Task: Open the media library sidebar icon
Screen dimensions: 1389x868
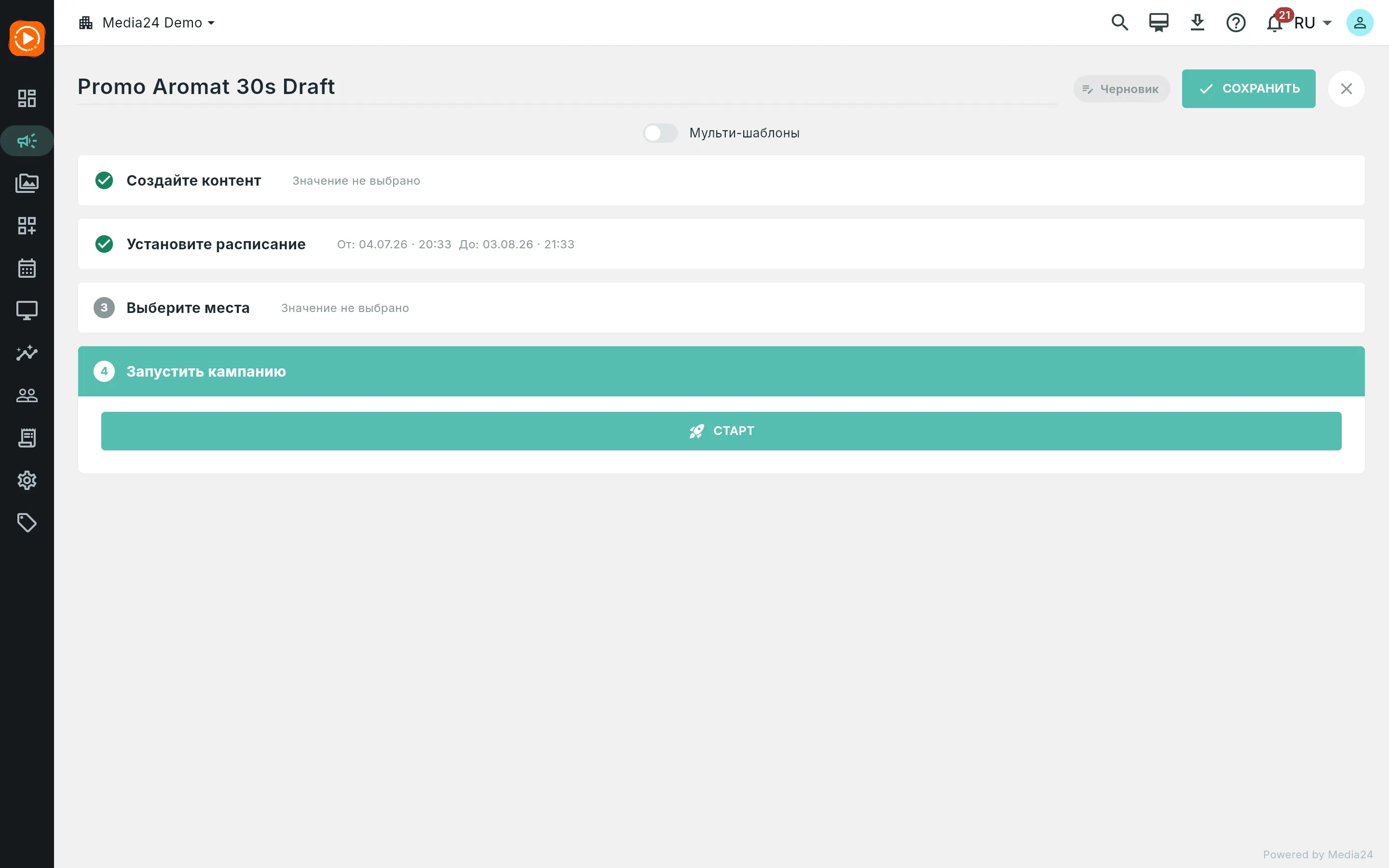Action: coord(27,183)
